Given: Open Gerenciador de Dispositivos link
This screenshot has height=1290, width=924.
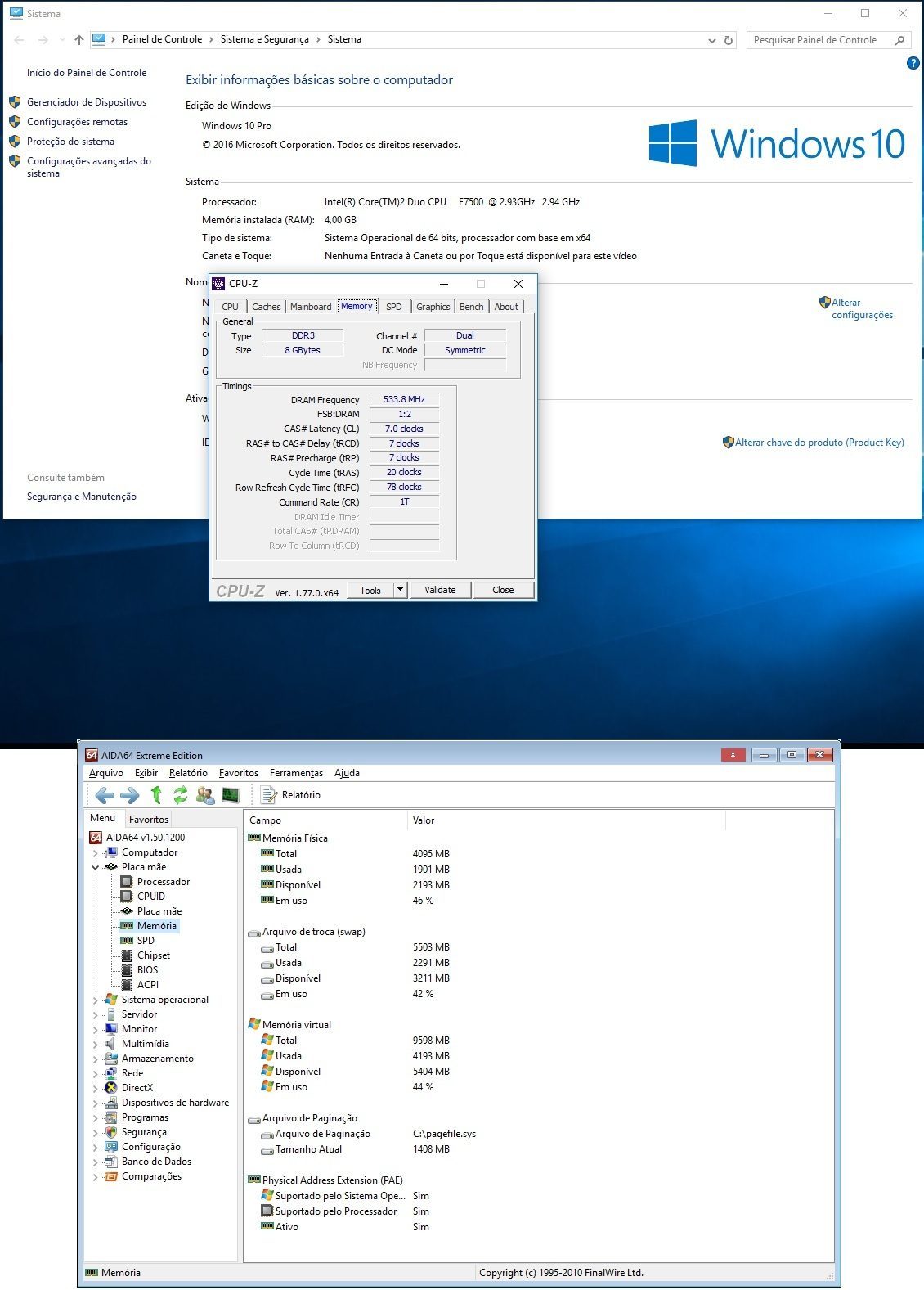Looking at the screenshot, I should (87, 102).
